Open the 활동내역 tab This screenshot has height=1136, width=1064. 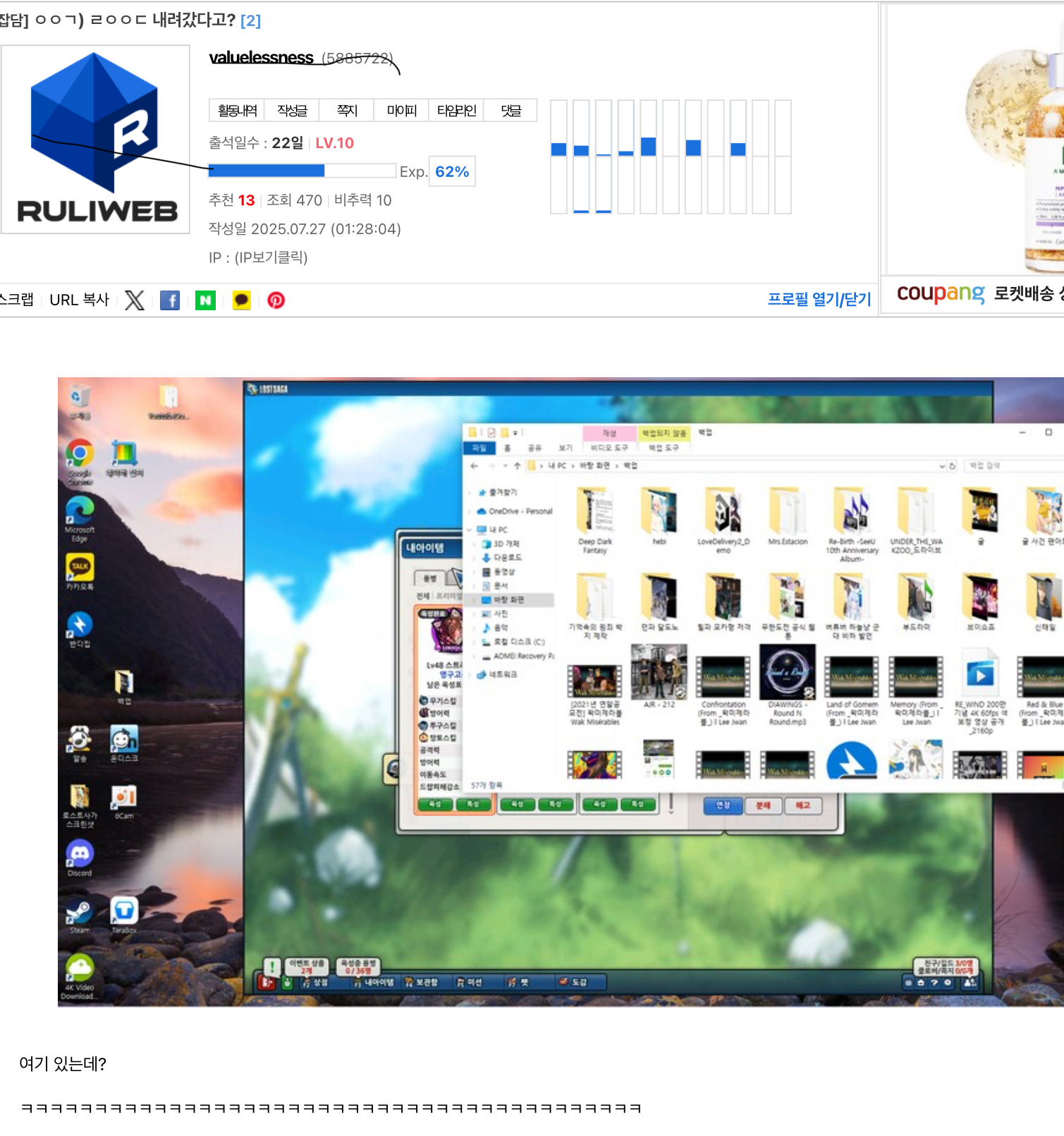click(x=237, y=111)
